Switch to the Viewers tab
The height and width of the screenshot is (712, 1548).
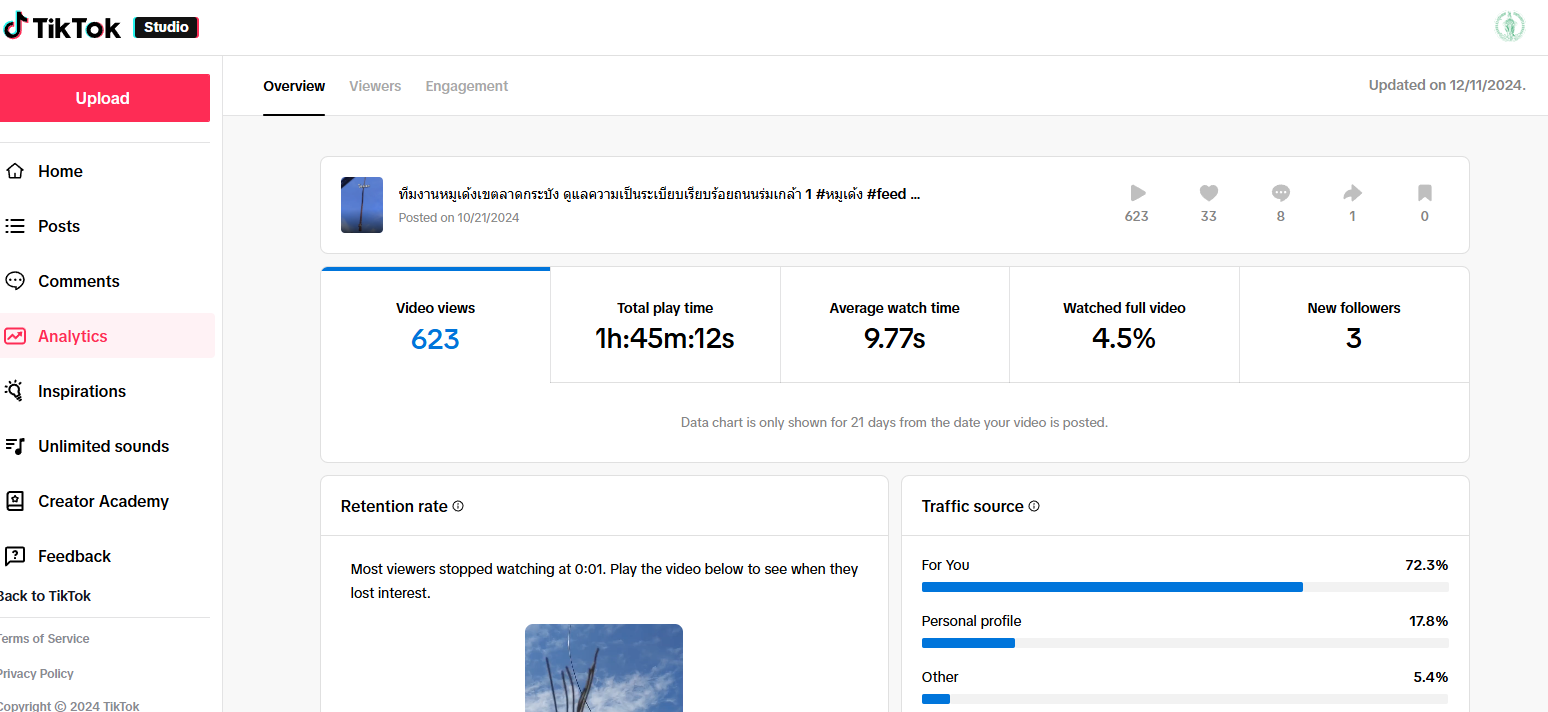[375, 86]
